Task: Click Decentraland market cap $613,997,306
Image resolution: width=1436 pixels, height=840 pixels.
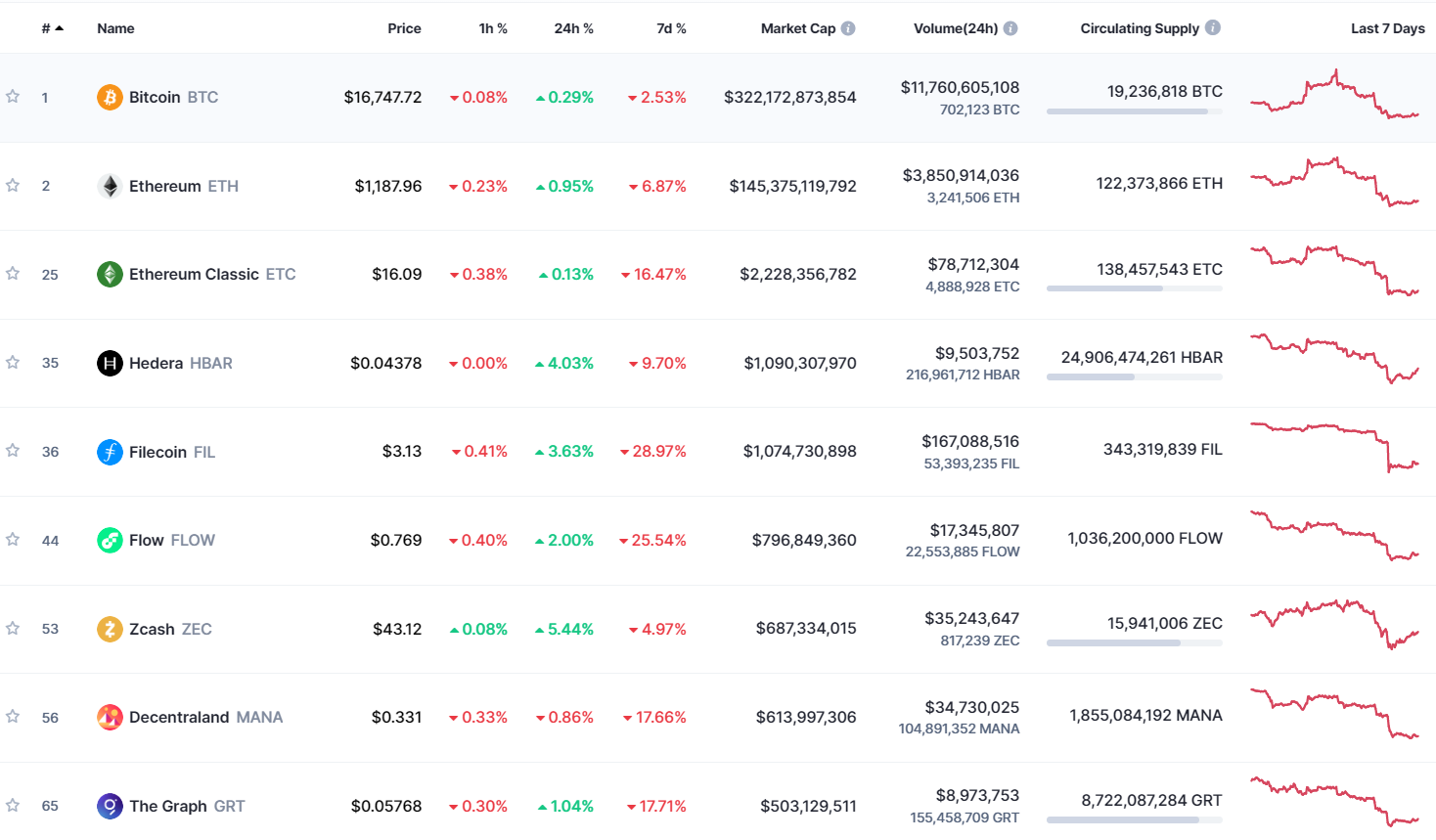Action: pos(806,717)
